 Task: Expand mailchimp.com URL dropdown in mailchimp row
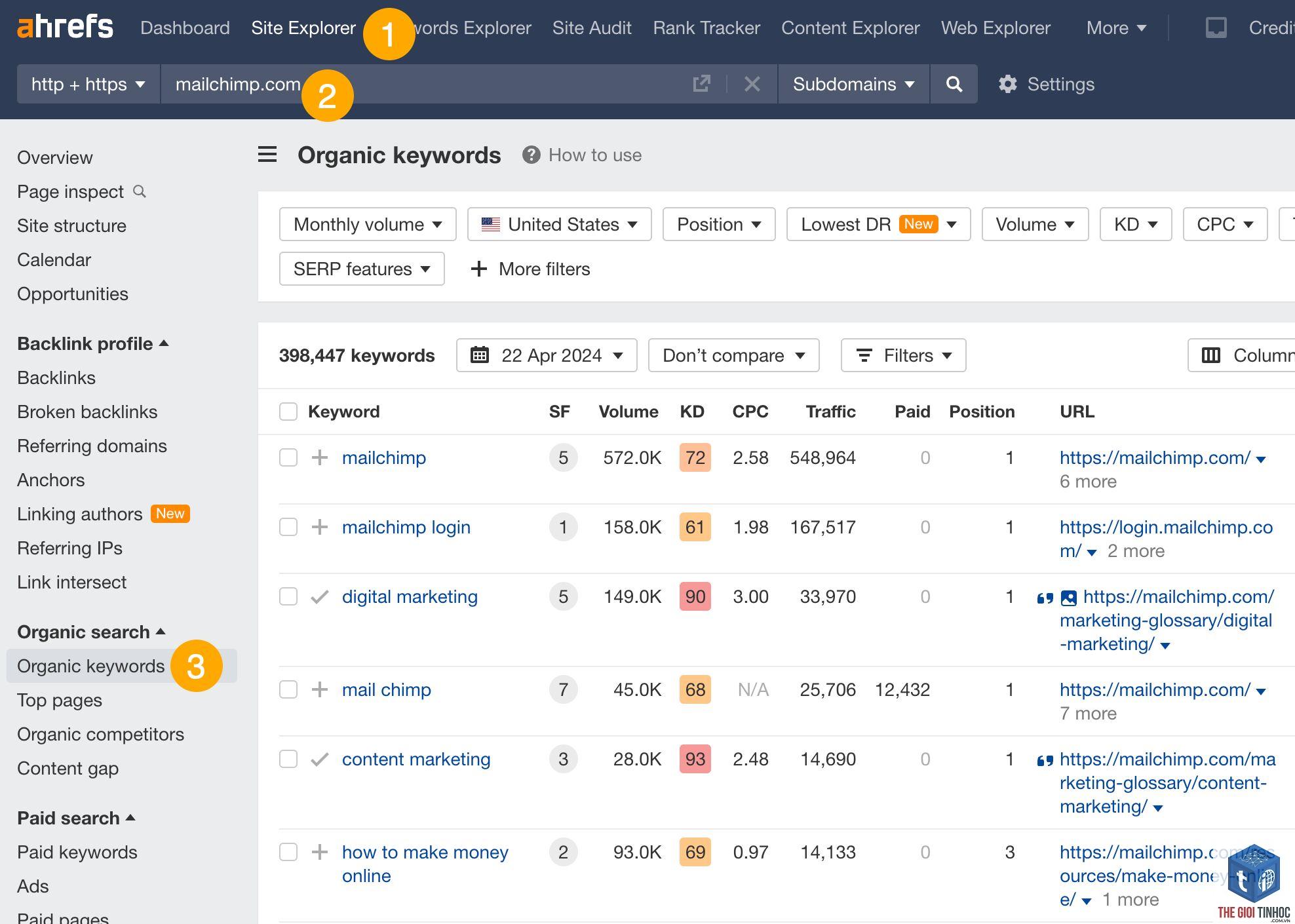[1261, 459]
